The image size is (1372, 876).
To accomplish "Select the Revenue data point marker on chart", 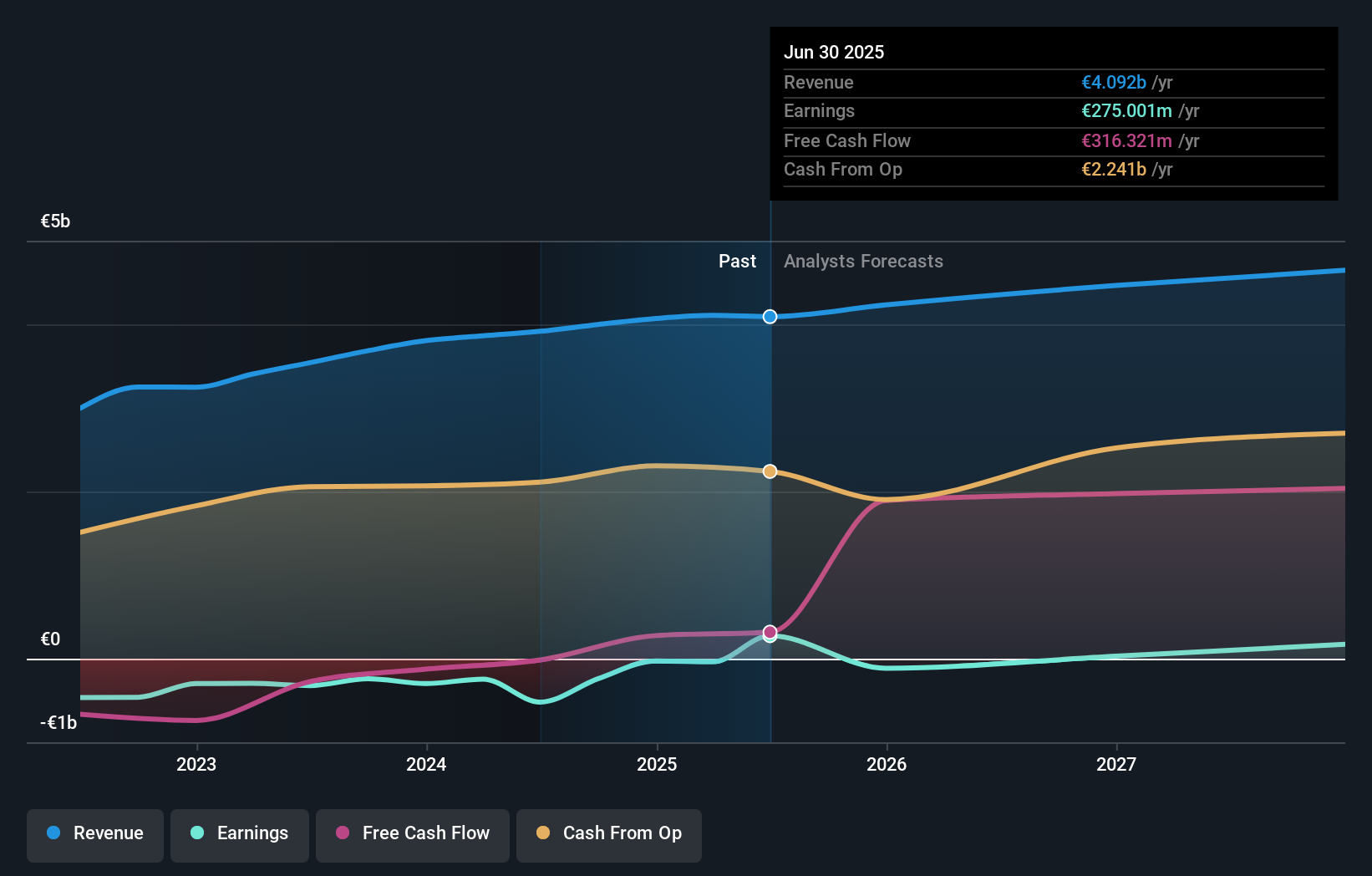I will point(770,317).
